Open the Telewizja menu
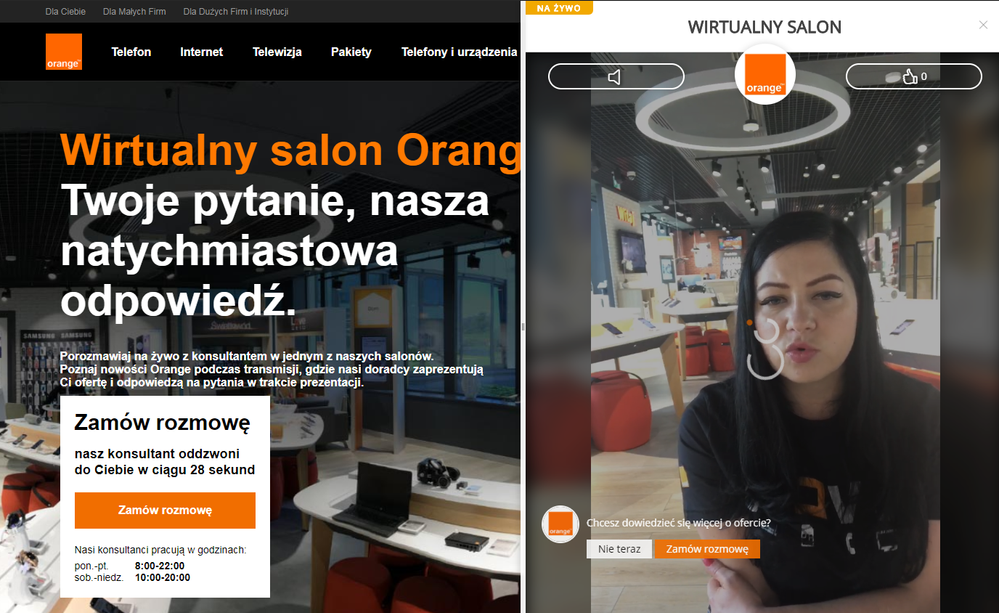999x613 pixels. [277, 52]
